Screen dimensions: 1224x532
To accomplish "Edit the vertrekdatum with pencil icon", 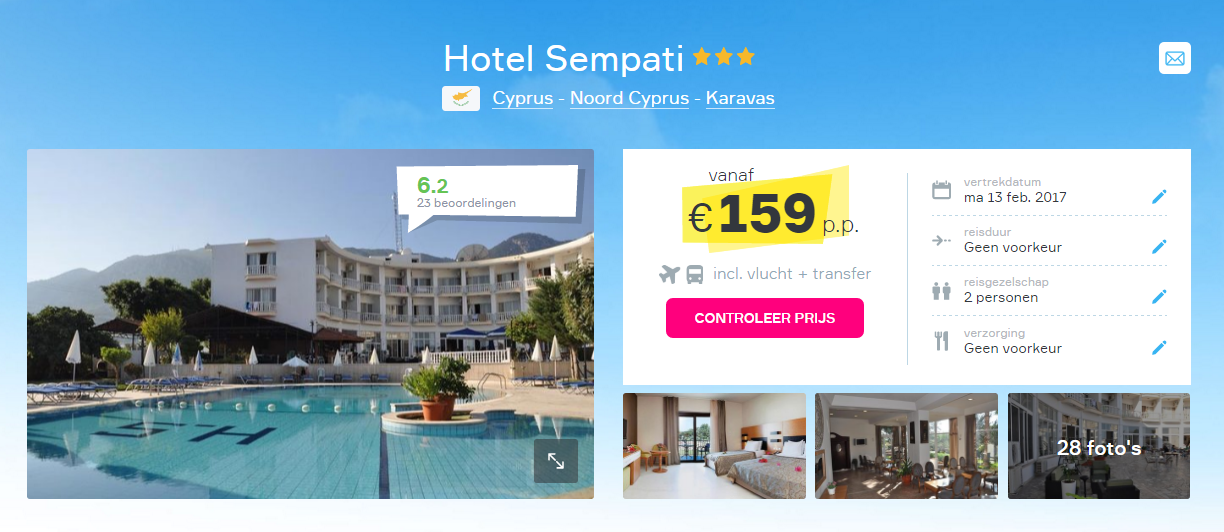I will pyautogui.click(x=1159, y=196).
